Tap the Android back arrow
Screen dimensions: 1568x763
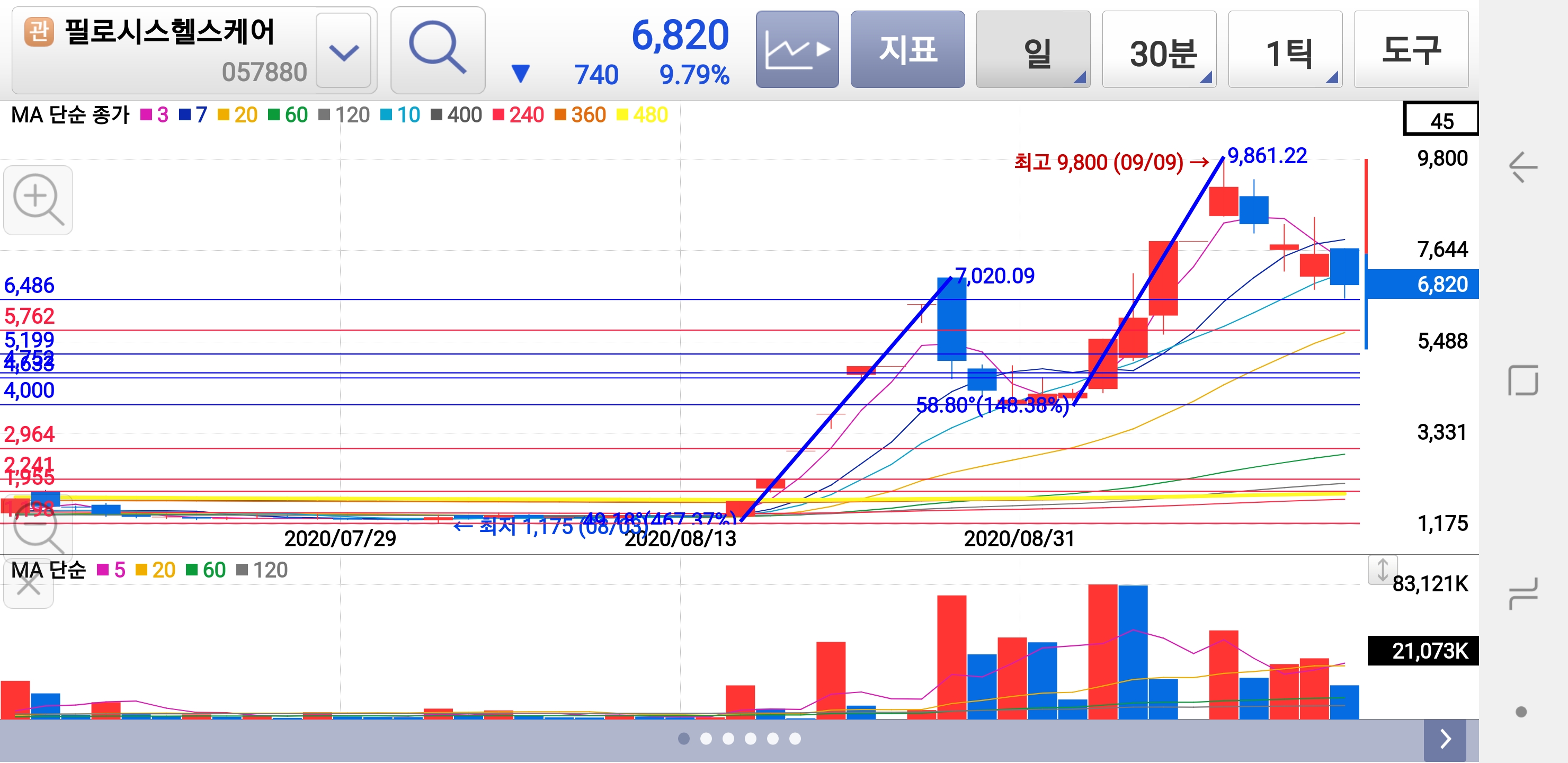tap(1522, 167)
